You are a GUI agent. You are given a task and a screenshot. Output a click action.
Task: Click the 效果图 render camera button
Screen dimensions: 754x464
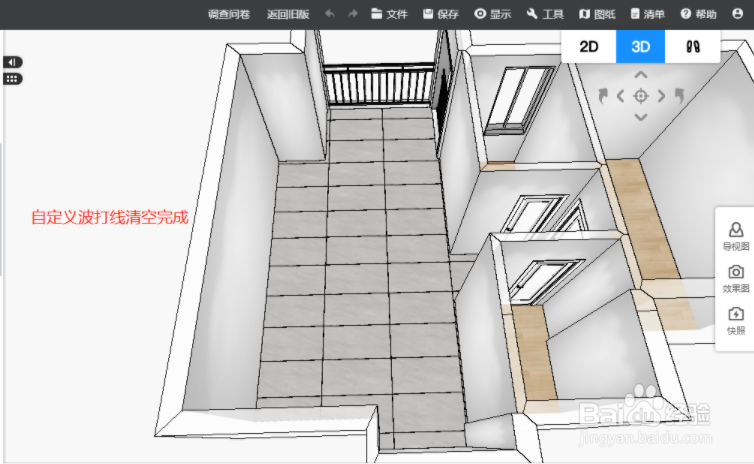[x=736, y=278]
